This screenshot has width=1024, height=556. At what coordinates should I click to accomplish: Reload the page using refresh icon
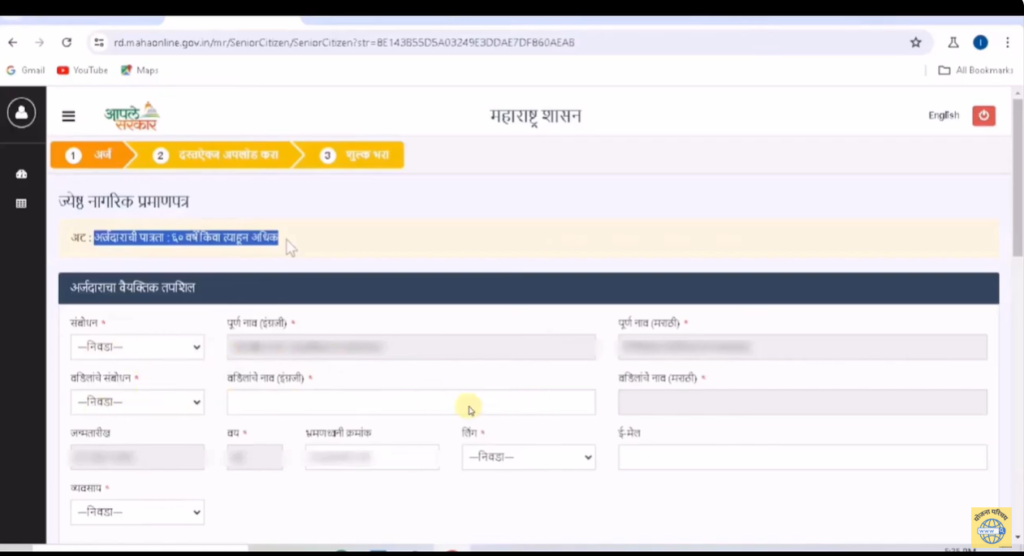click(67, 43)
